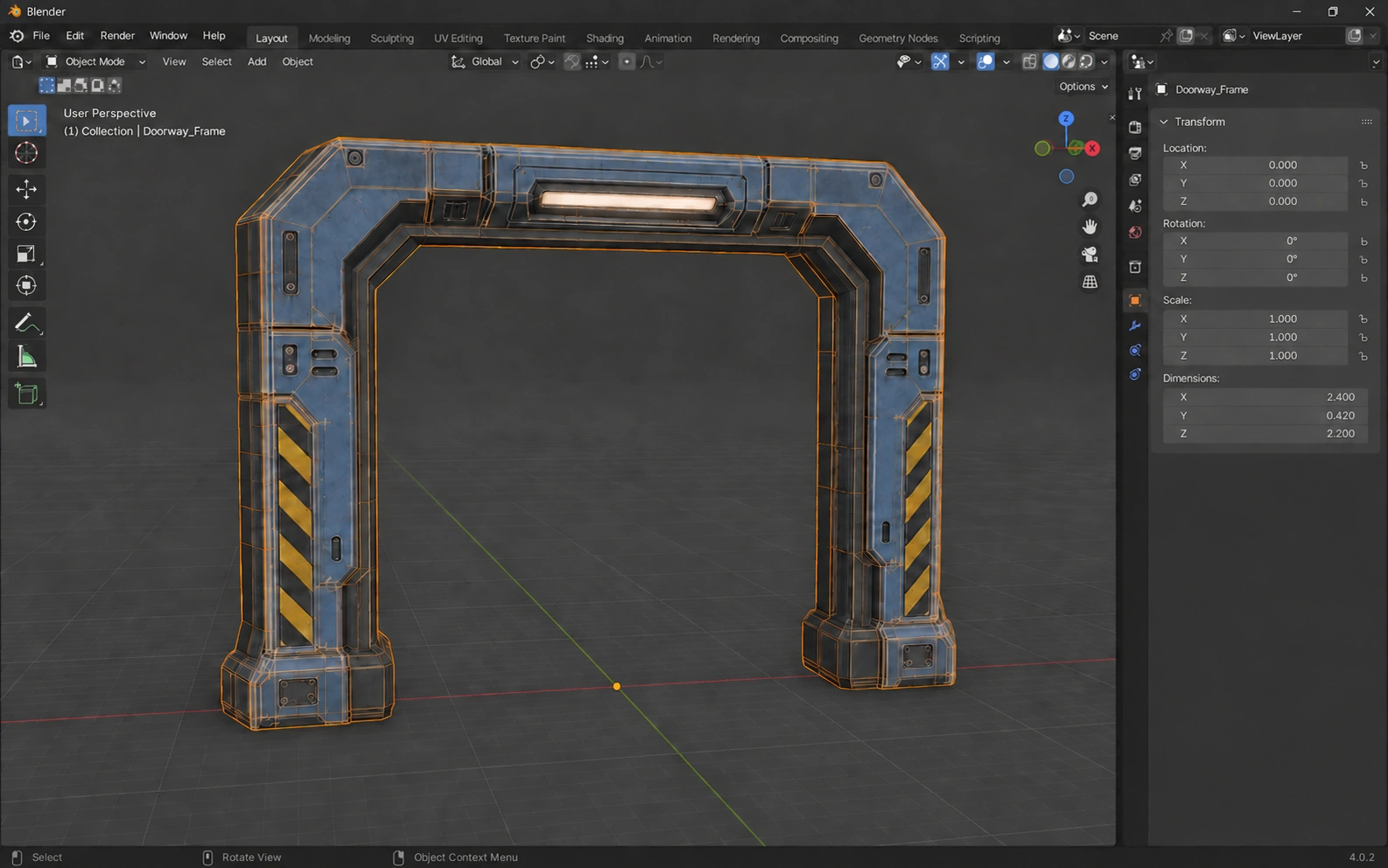Switch to Material Preview shading
The width and height of the screenshot is (1388, 868).
(x=1069, y=62)
